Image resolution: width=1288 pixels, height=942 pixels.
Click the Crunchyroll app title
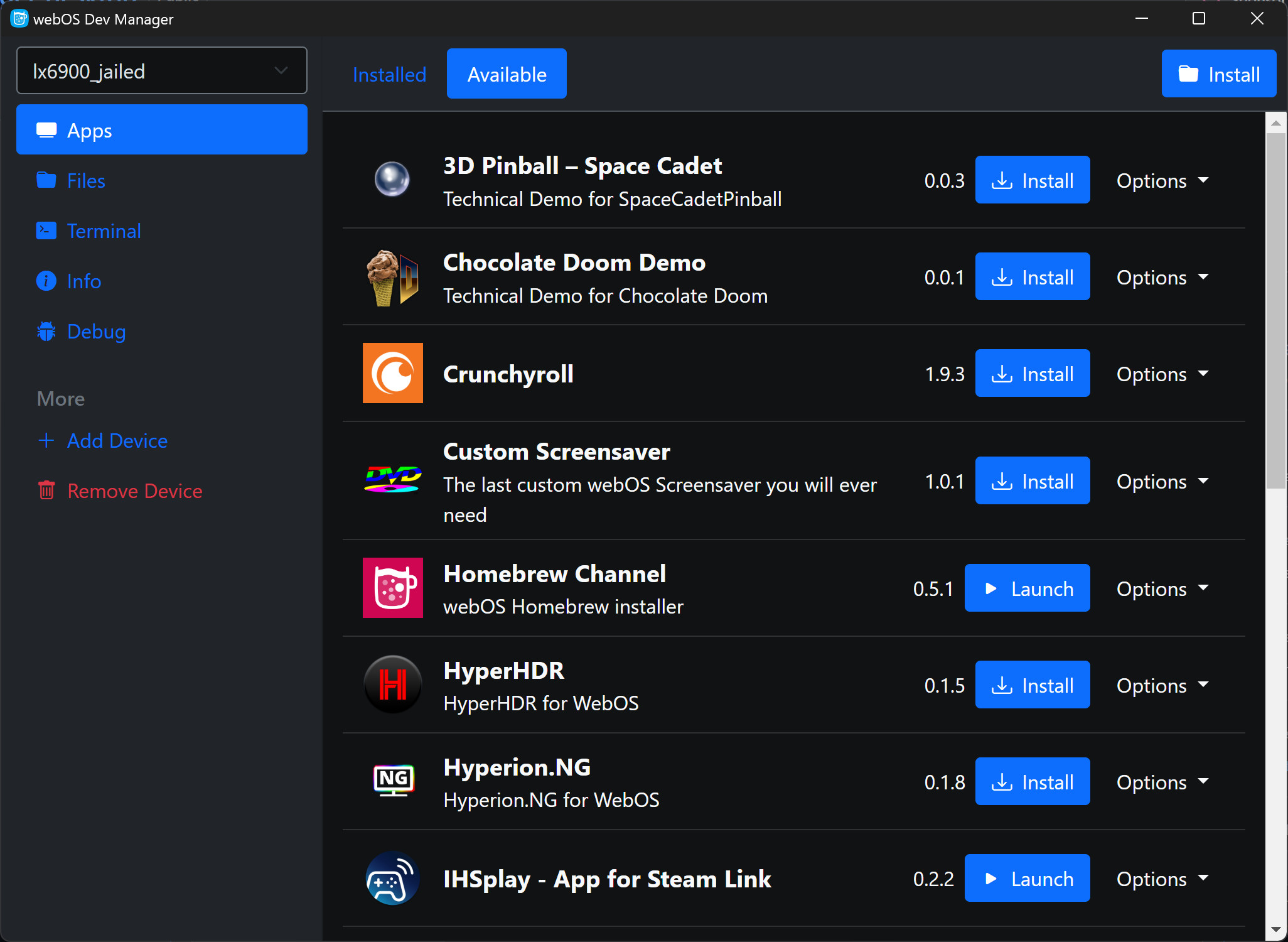[508, 374]
